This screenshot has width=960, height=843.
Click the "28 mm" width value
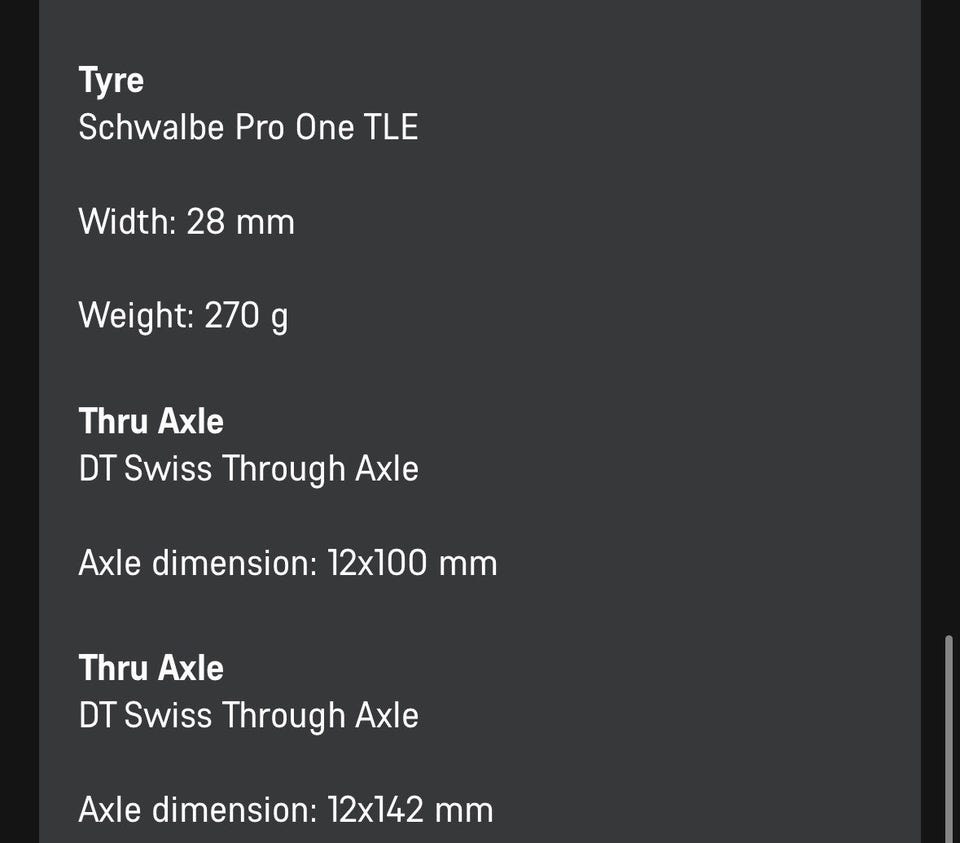click(240, 221)
